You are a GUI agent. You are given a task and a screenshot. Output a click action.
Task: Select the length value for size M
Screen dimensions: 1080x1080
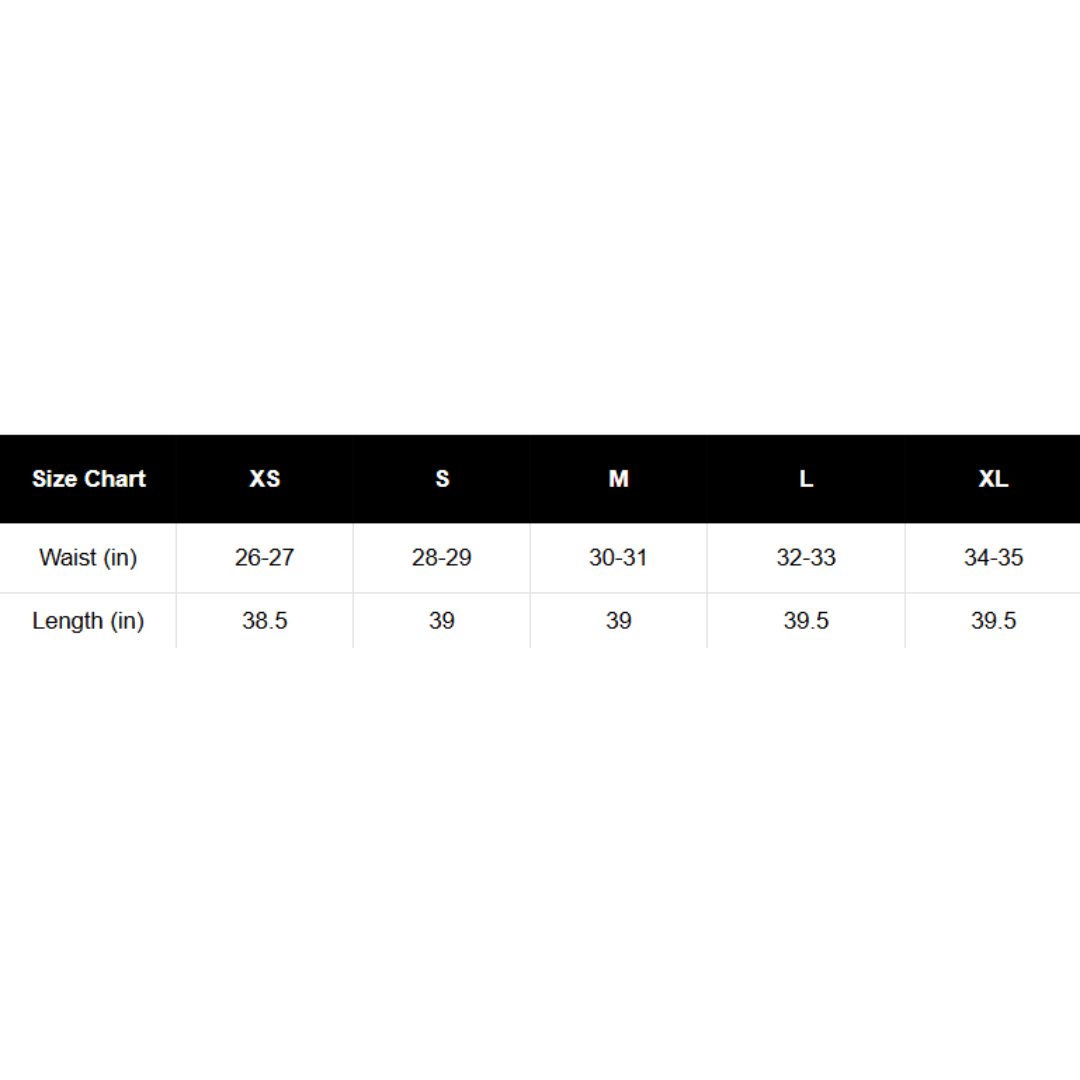point(619,621)
